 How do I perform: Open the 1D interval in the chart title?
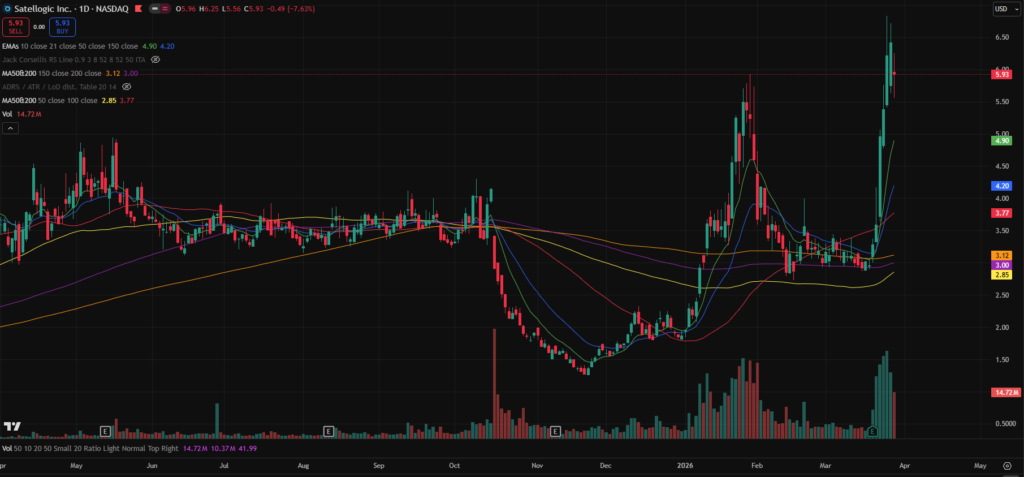click(x=84, y=9)
